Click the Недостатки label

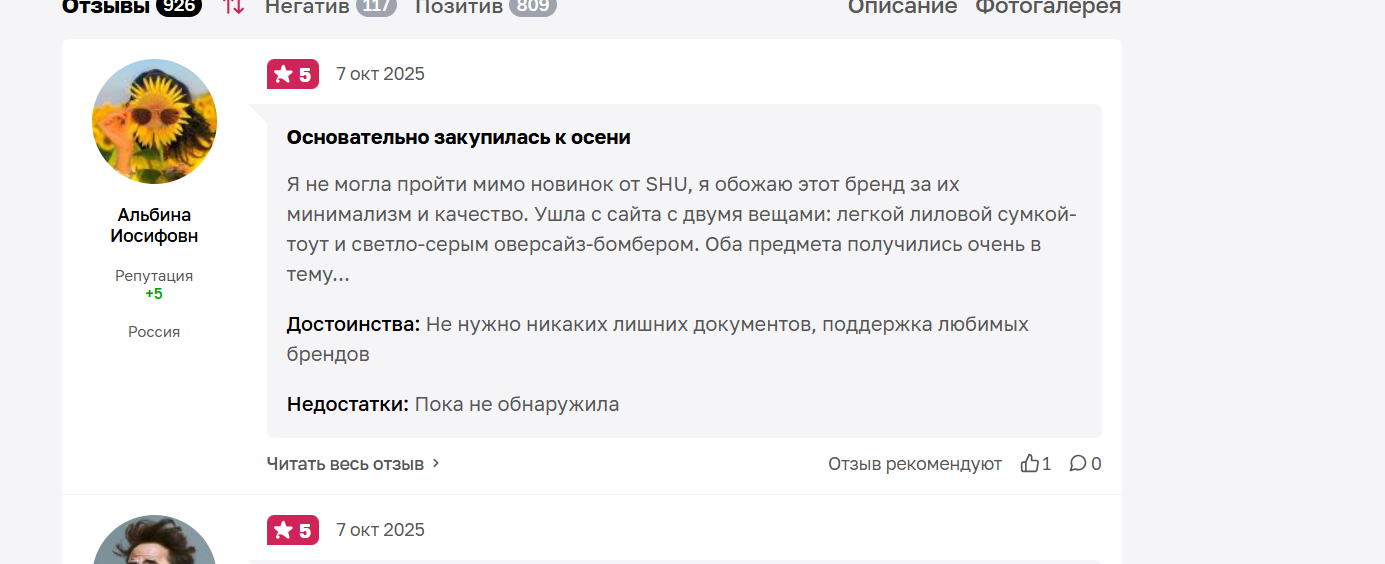click(x=348, y=404)
